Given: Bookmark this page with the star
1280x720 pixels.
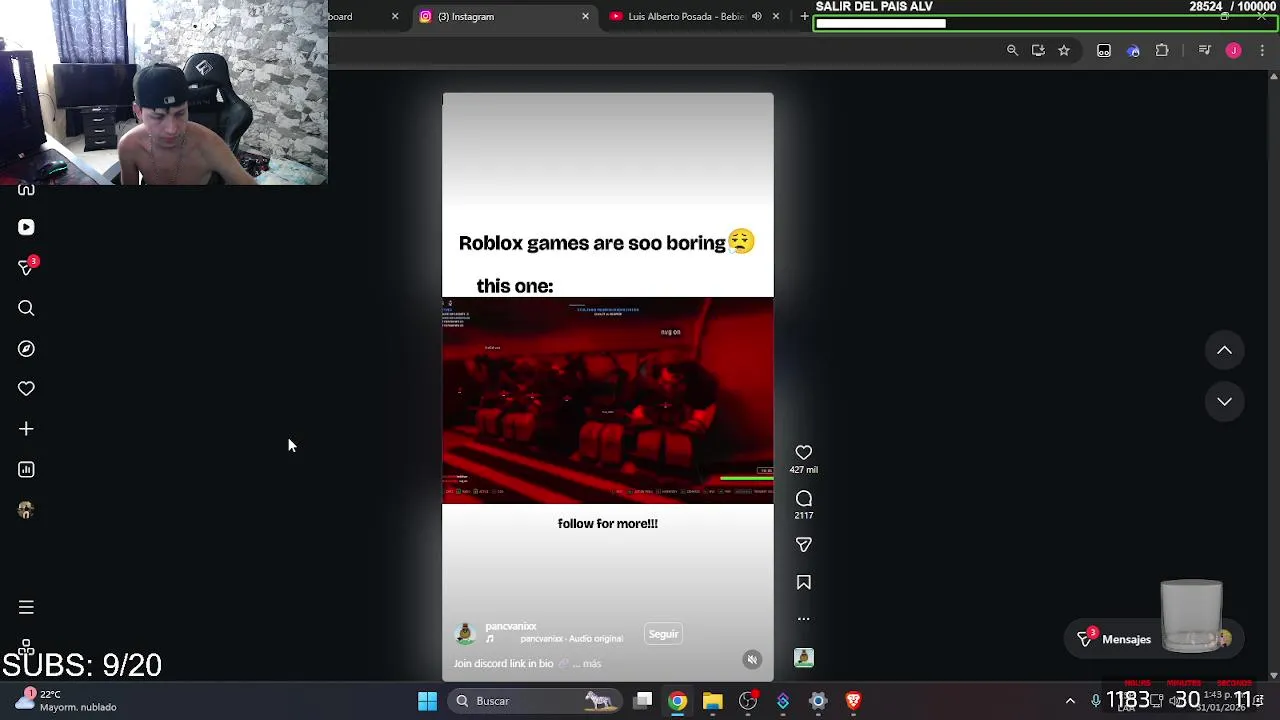Looking at the screenshot, I should (1064, 50).
